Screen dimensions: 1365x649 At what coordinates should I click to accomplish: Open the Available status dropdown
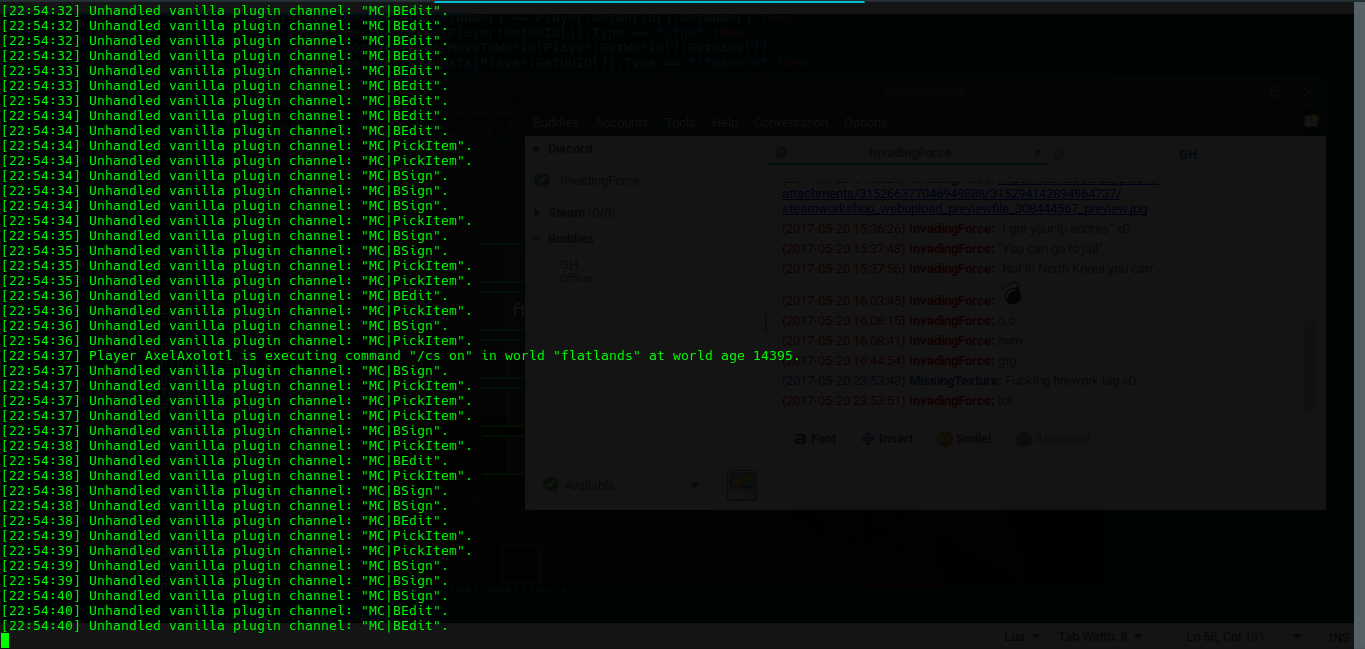(620, 485)
